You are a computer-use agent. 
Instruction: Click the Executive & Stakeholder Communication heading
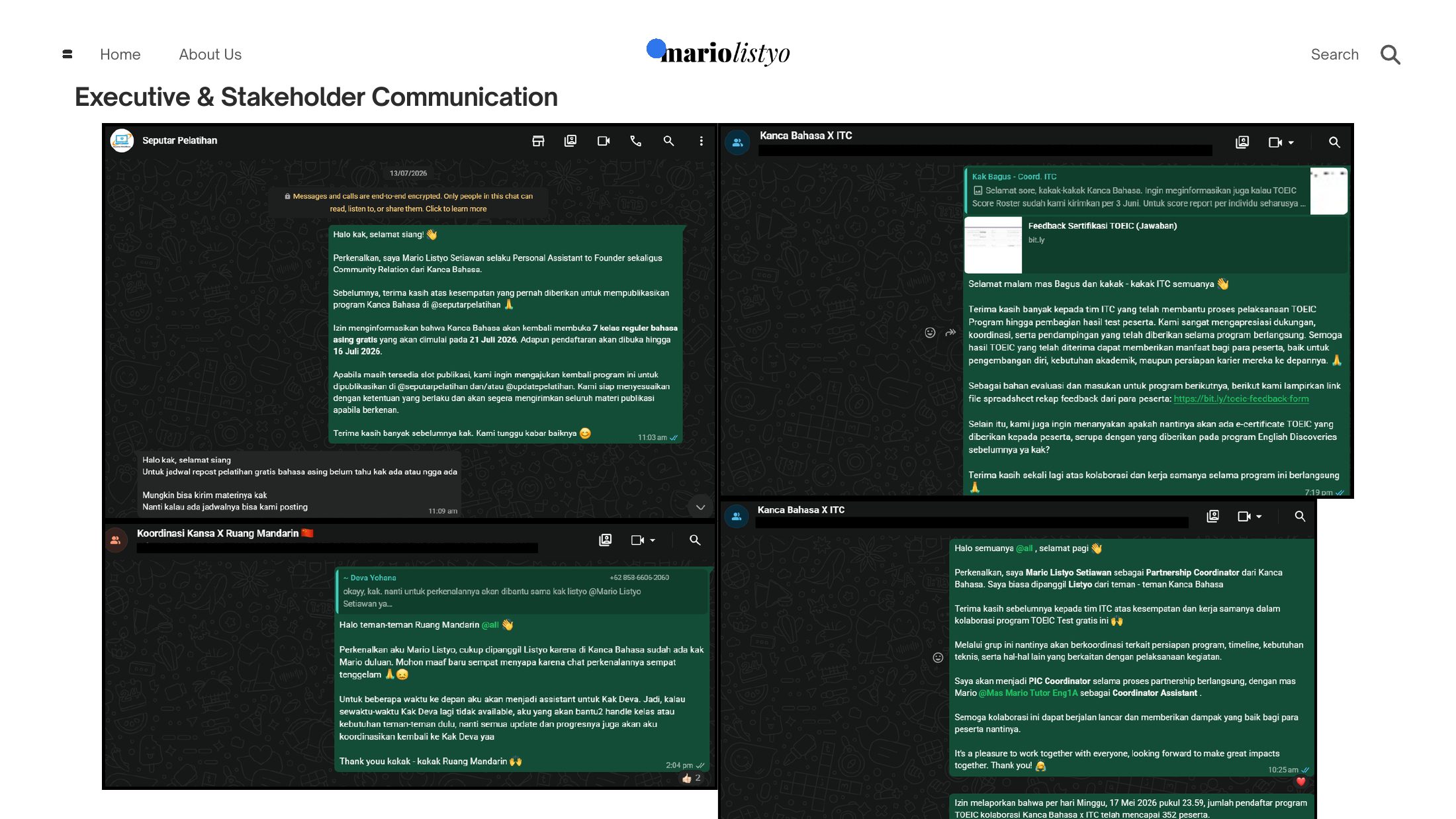click(316, 97)
